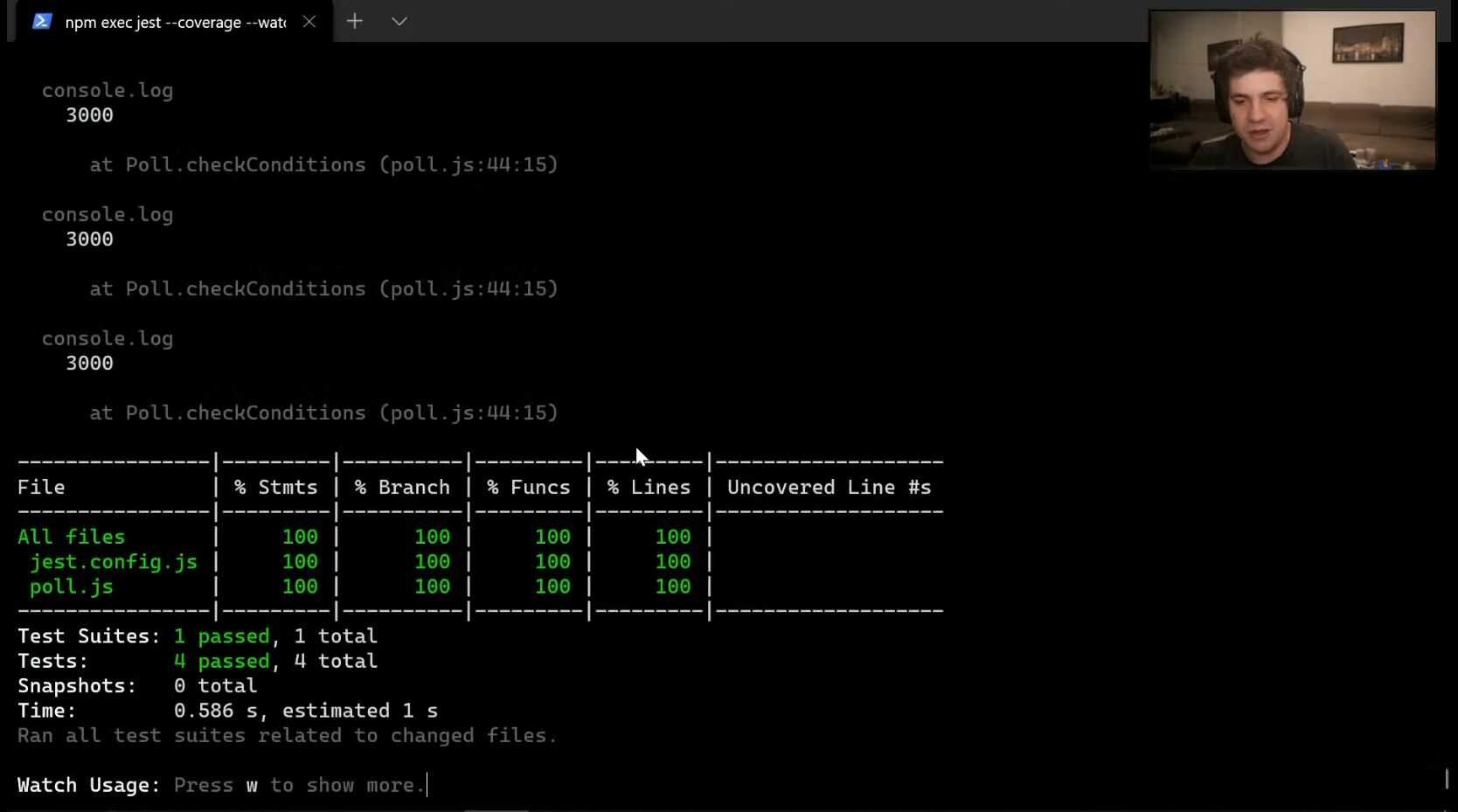Click the terminal scrollbar thumb
1458x812 pixels.
click(x=1447, y=778)
